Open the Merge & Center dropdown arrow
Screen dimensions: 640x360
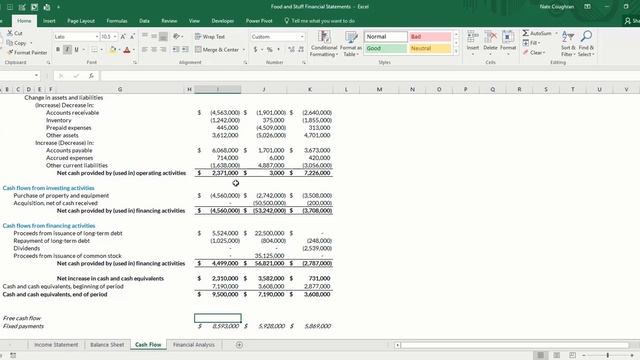click(244, 50)
